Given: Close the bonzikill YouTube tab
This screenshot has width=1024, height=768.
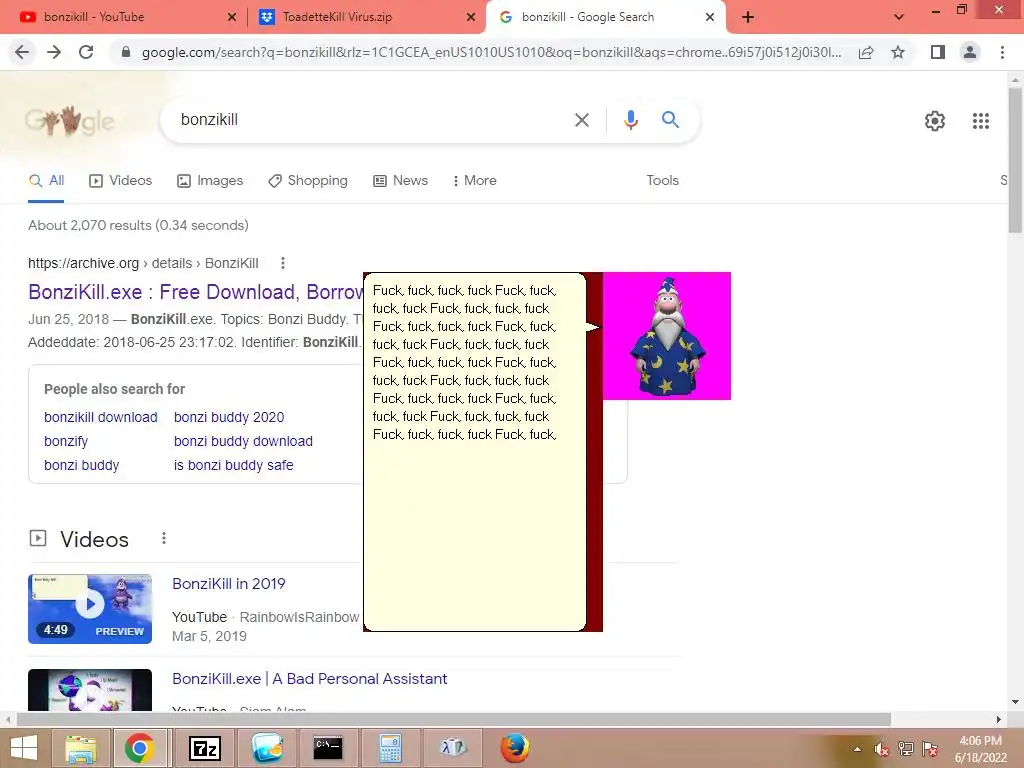Looking at the screenshot, I should coord(231,17).
